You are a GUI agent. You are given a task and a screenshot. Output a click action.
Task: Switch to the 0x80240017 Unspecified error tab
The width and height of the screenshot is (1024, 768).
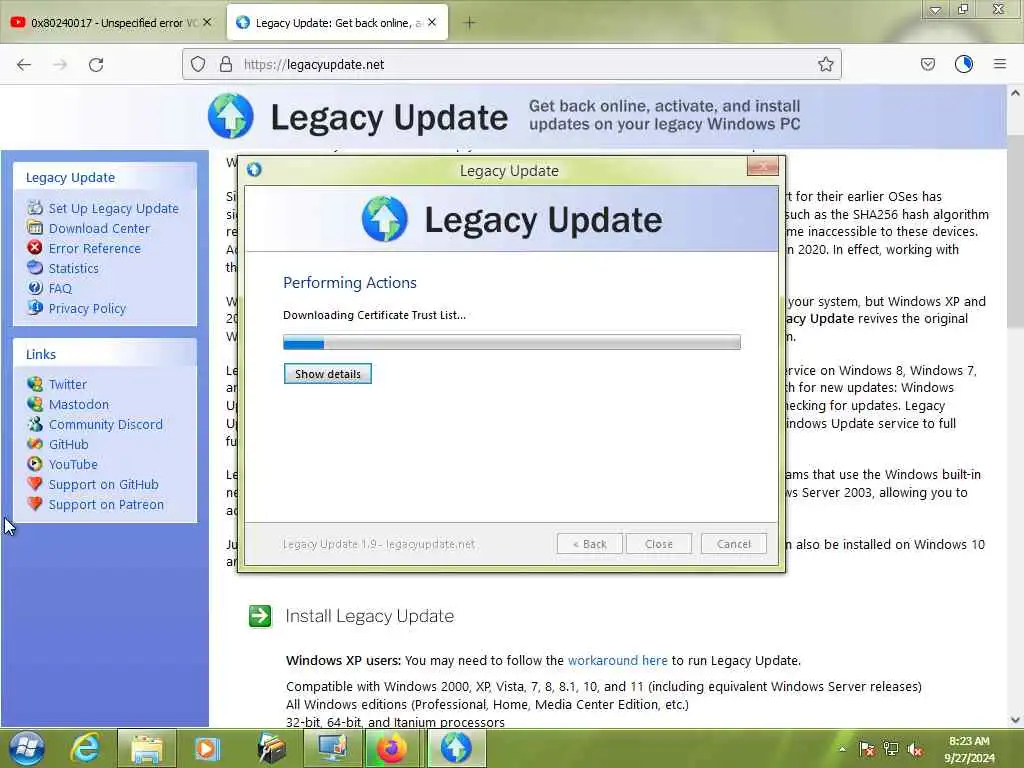tap(112, 23)
